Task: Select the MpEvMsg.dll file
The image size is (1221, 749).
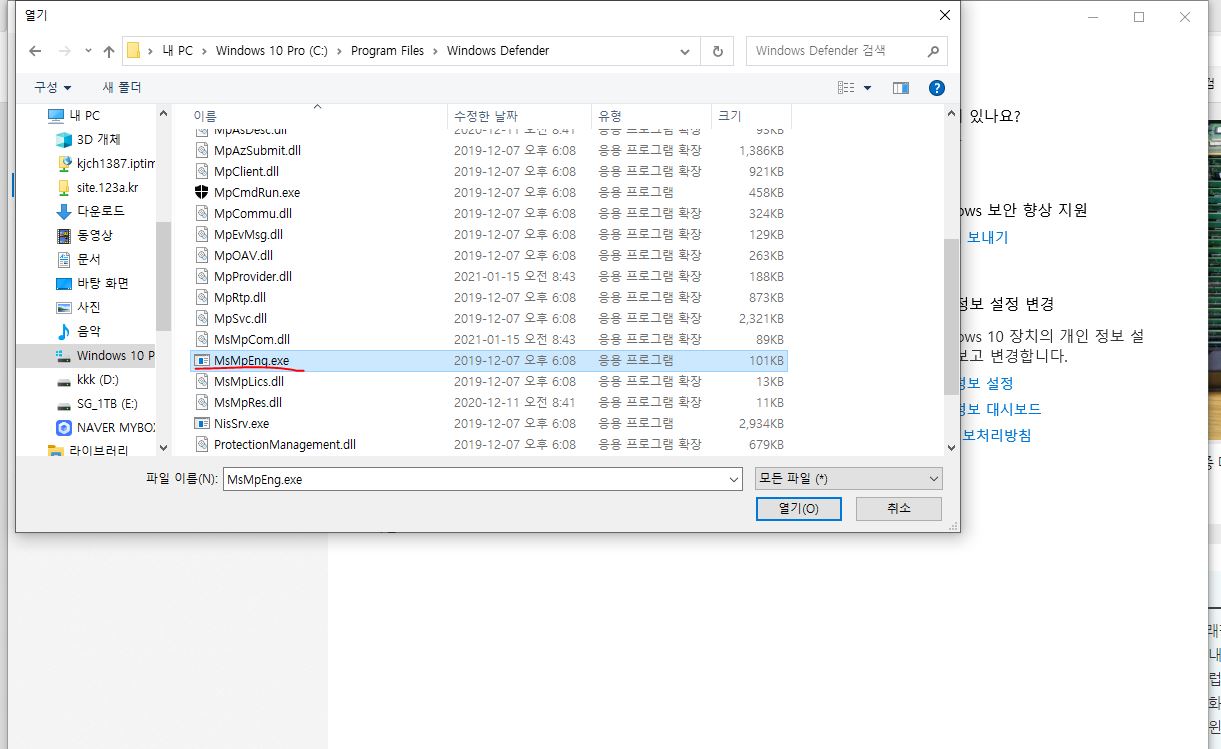Action: (x=489, y=234)
